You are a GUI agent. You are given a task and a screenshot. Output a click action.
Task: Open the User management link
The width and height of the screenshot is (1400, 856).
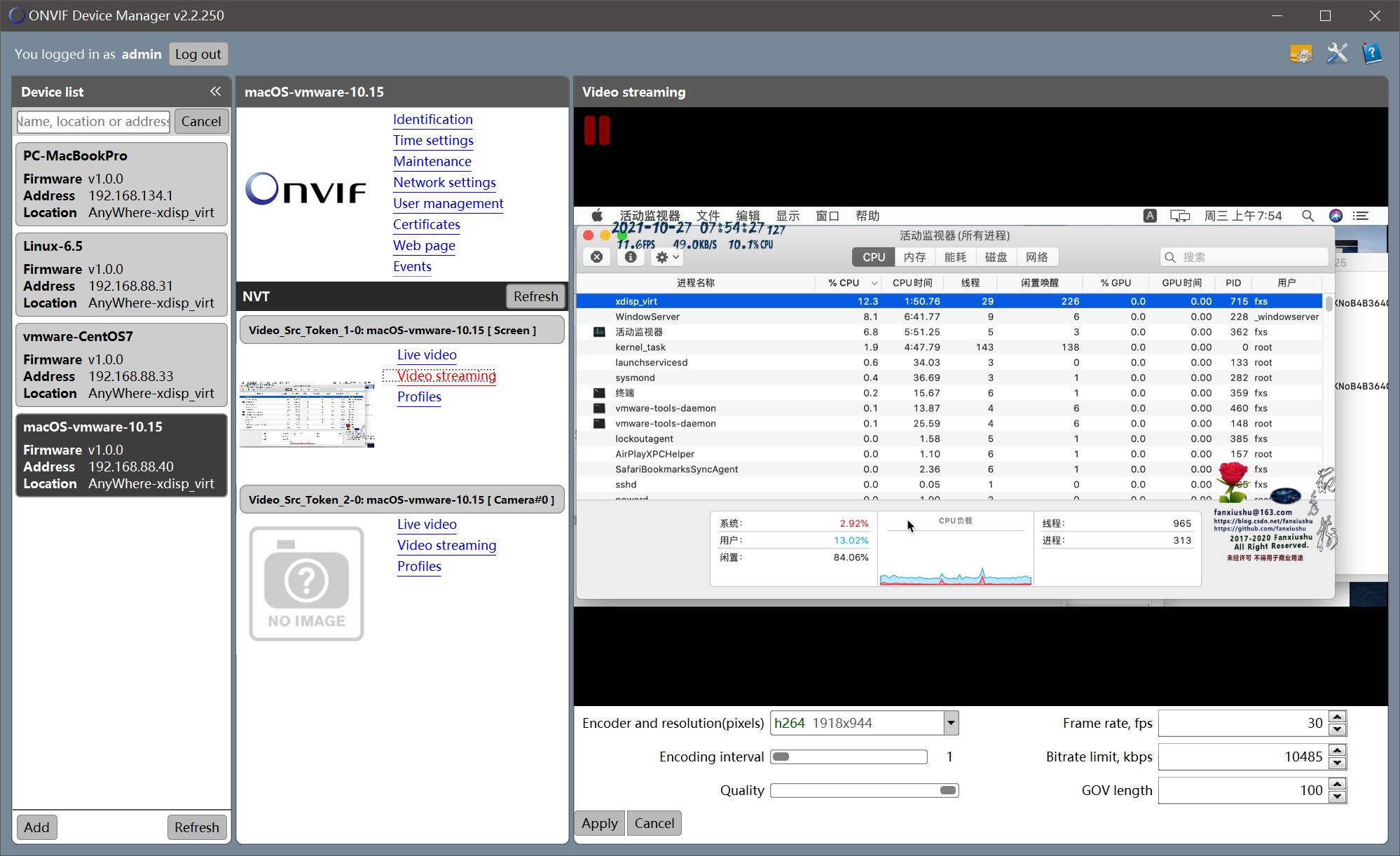click(x=448, y=203)
